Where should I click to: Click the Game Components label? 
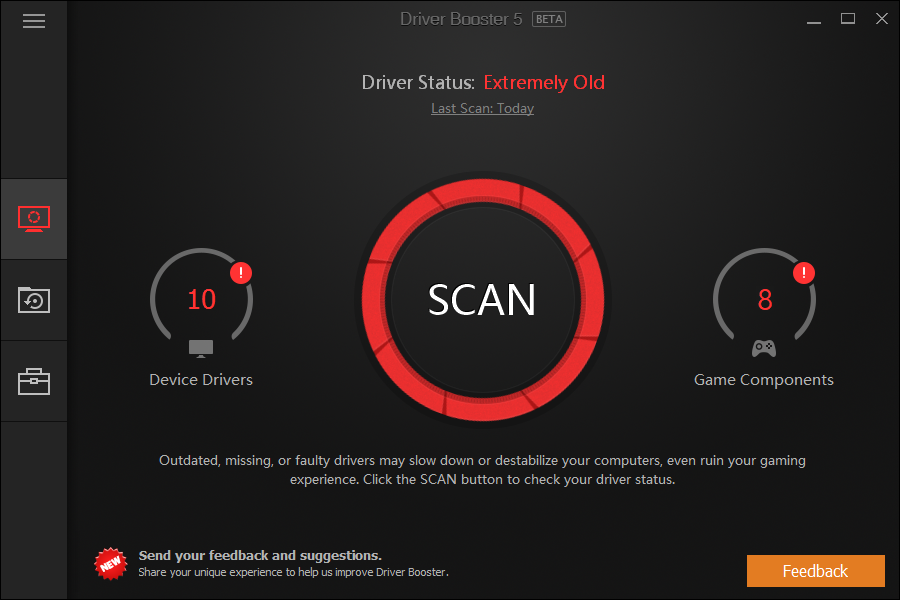pyautogui.click(x=764, y=380)
